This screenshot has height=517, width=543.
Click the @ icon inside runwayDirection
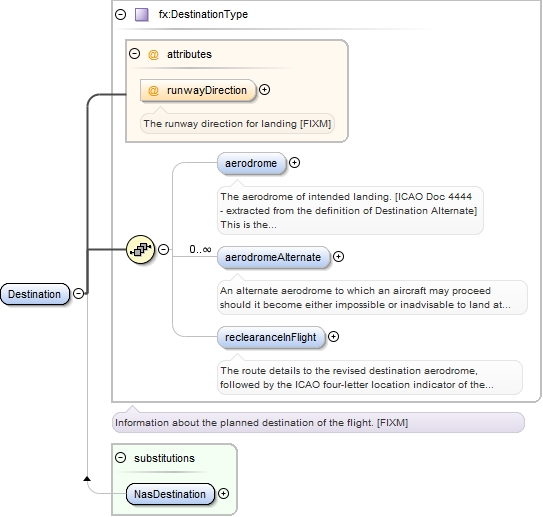[153, 90]
